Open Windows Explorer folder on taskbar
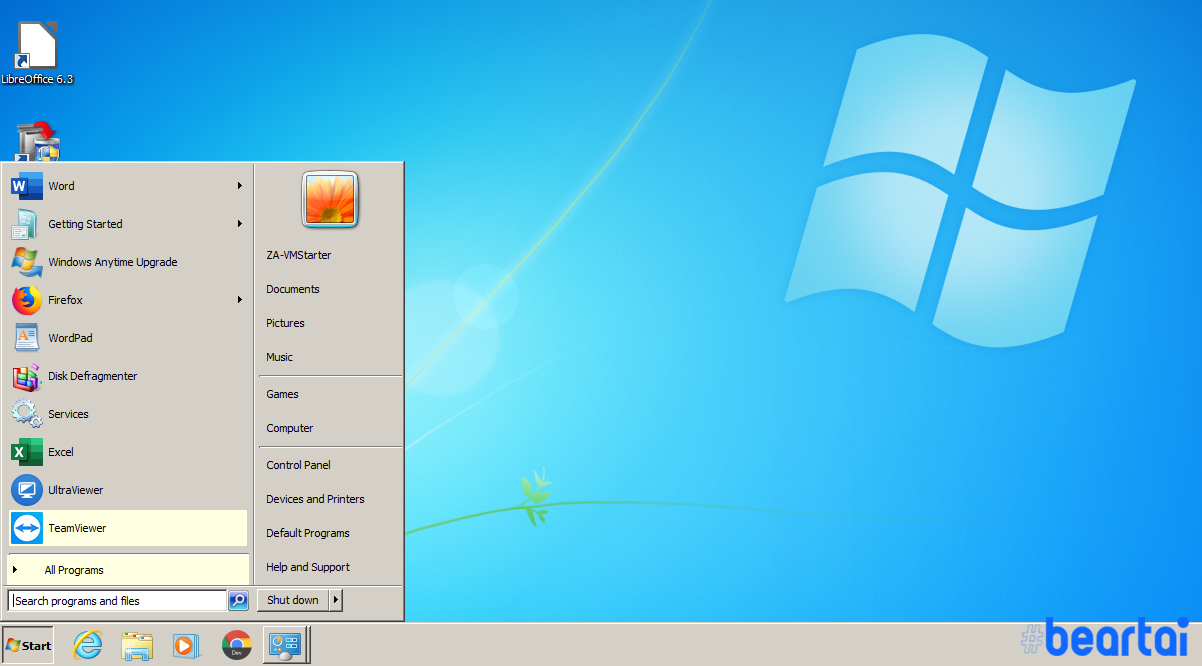This screenshot has width=1202, height=666. click(137, 645)
